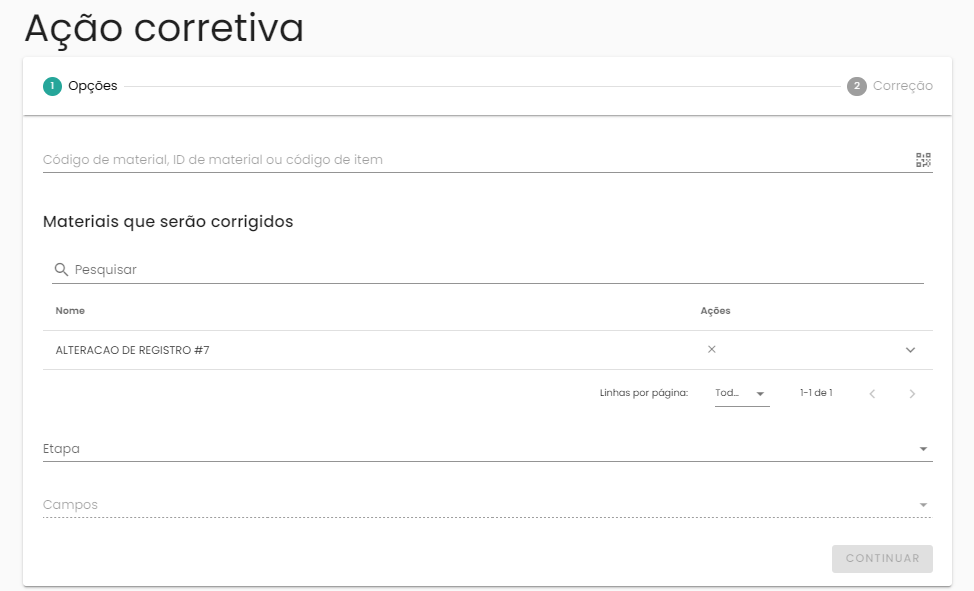Click the magnifier icon beside Pesquisar
This screenshot has height=591, width=974.
point(61,270)
